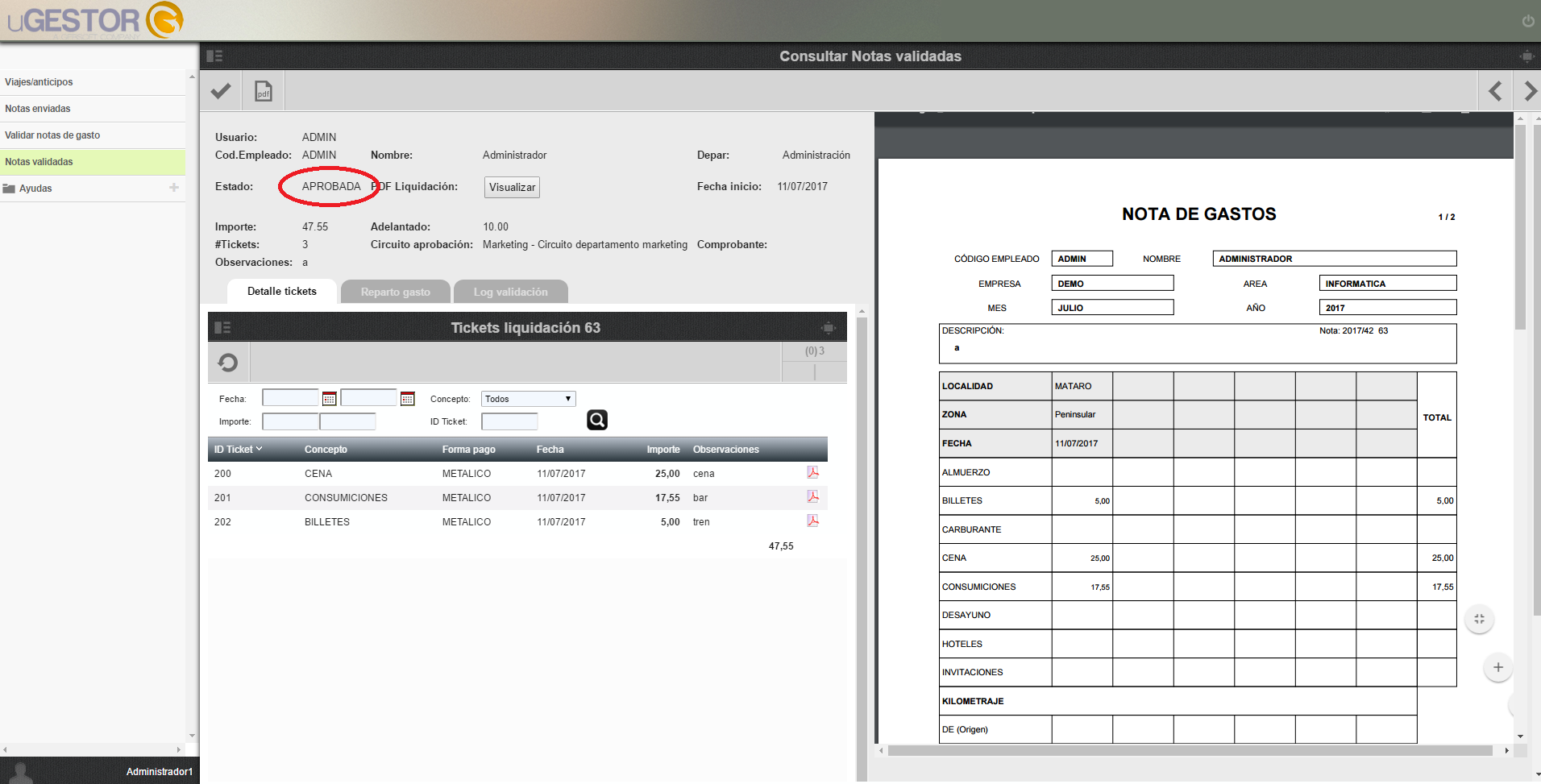1541x784 pixels.
Task: Click the second Fecha input field
Action: click(369, 397)
